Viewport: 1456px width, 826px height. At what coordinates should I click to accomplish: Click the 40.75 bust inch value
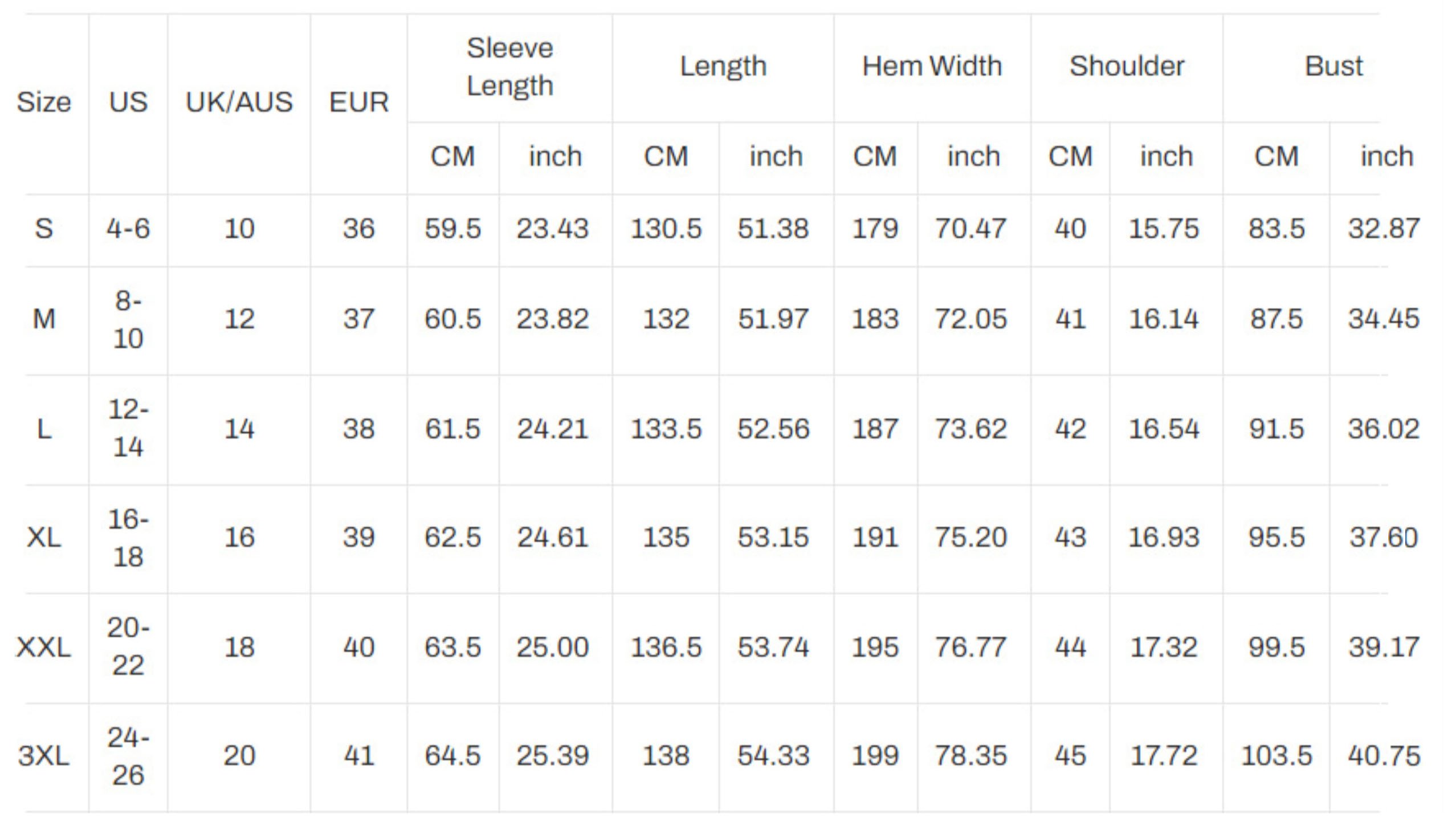click(1384, 756)
